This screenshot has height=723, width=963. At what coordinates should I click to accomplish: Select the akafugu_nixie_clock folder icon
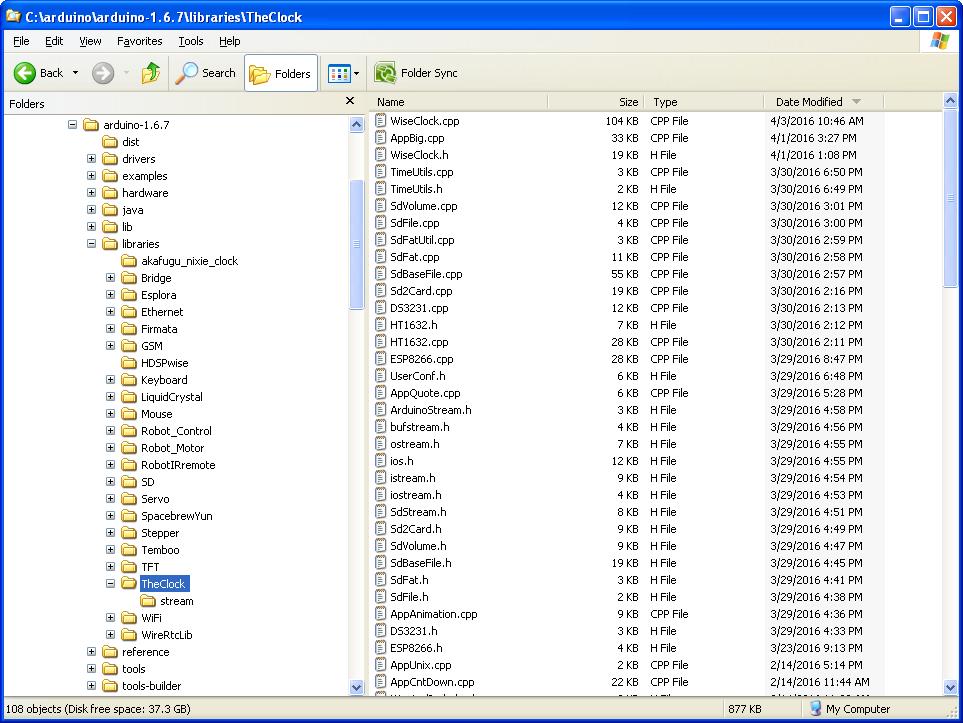[129, 261]
